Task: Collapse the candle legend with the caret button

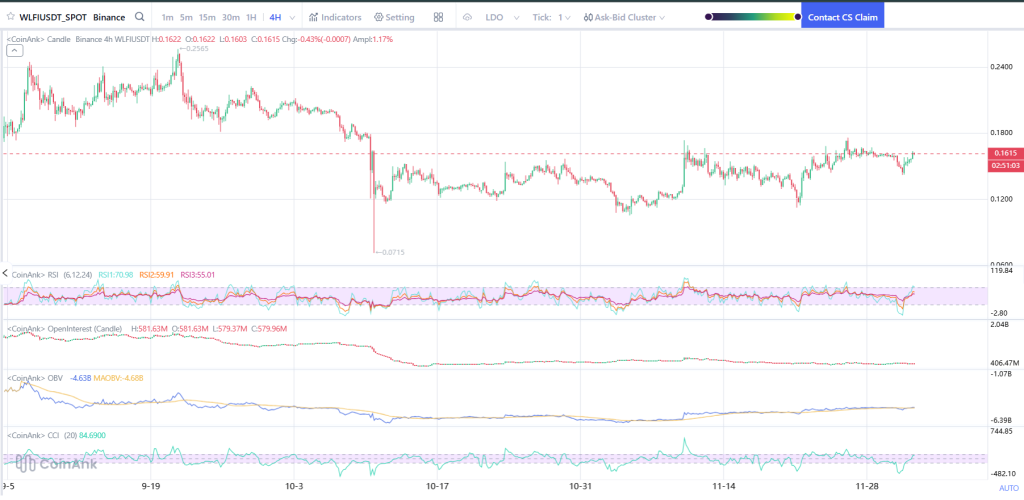Action: (13, 51)
